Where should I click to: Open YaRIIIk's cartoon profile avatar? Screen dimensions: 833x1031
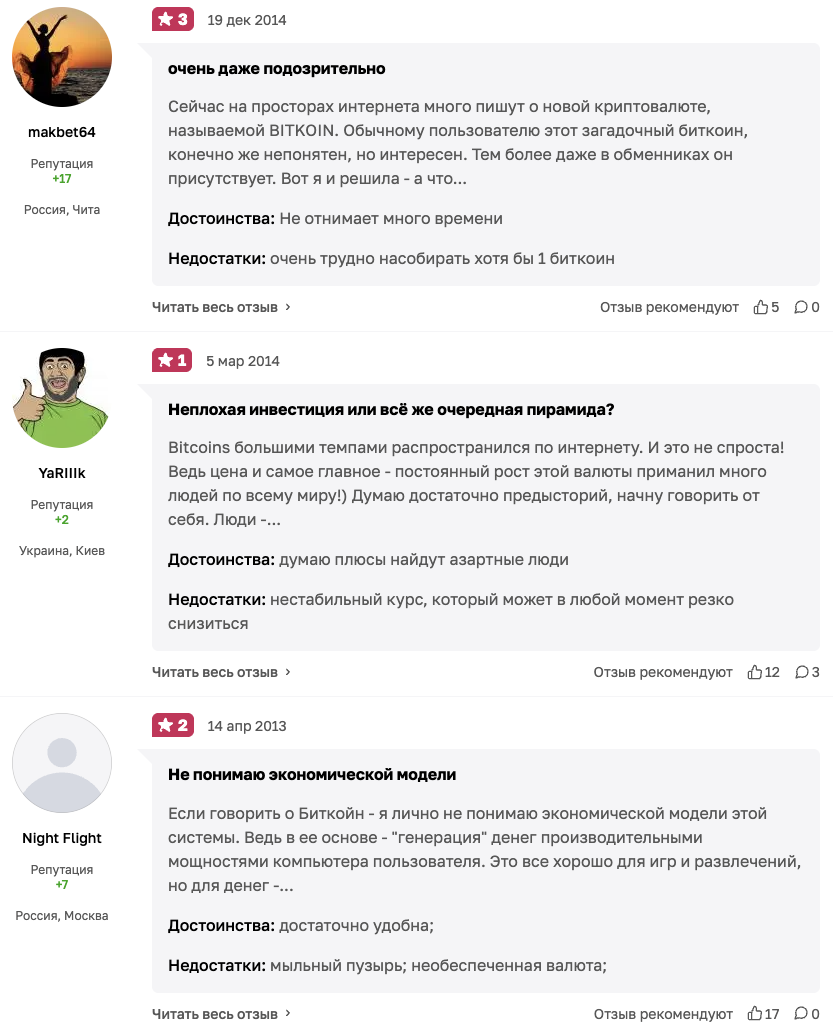(x=62, y=398)
